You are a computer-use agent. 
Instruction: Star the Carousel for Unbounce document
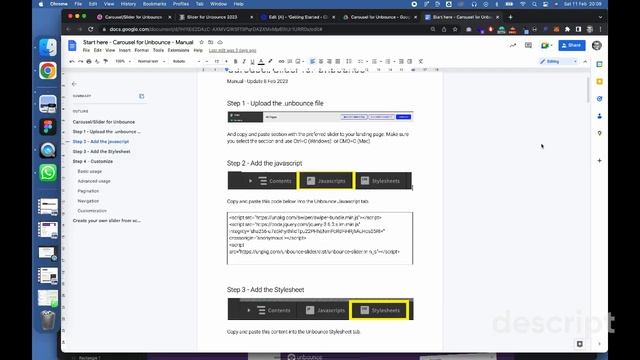pyautogui.click(x=201, y=42)
